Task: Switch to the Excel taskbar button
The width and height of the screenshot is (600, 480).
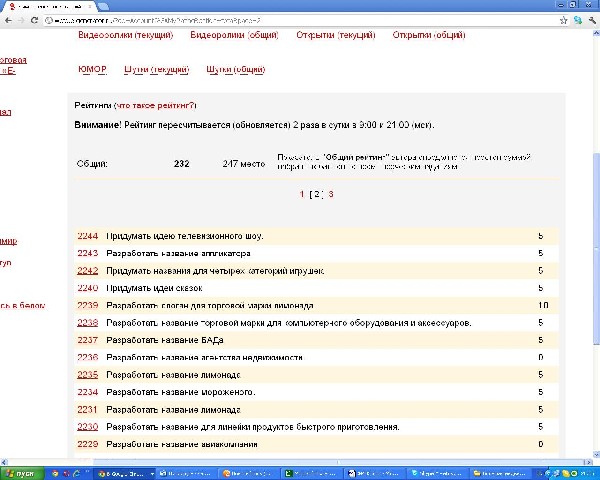Action: click(x=311, y=474)
